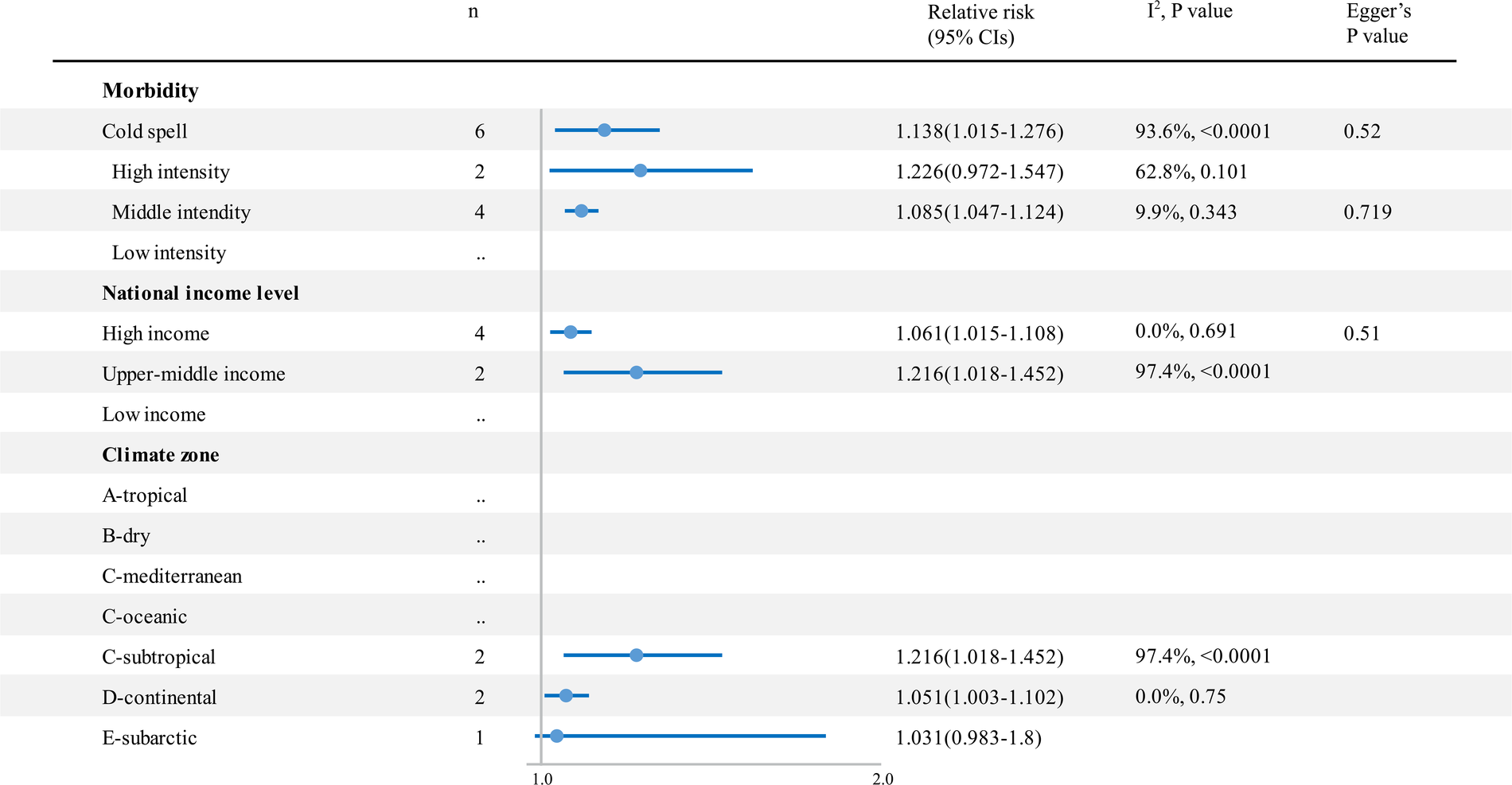Select the C-mediterranean row label
The height and width of the screenshot is (785, 1512).
tap(172, 576)
